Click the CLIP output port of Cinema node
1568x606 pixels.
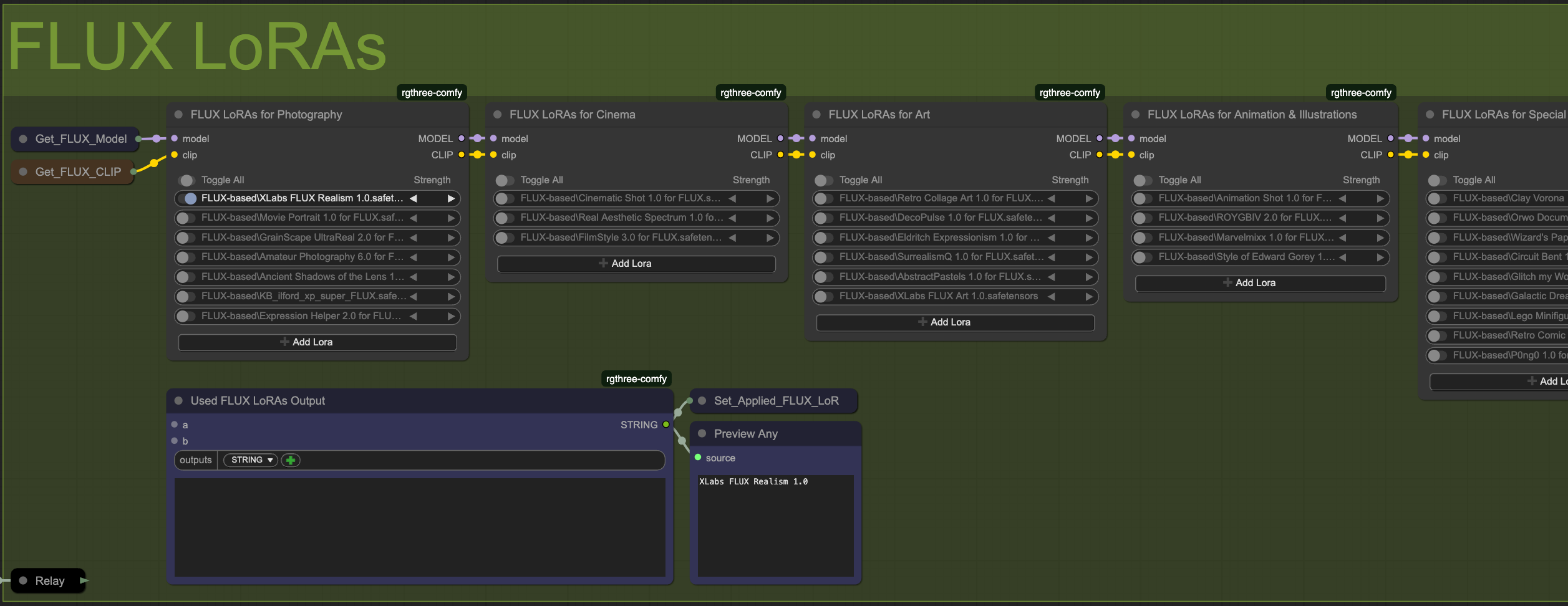[780, 155]
